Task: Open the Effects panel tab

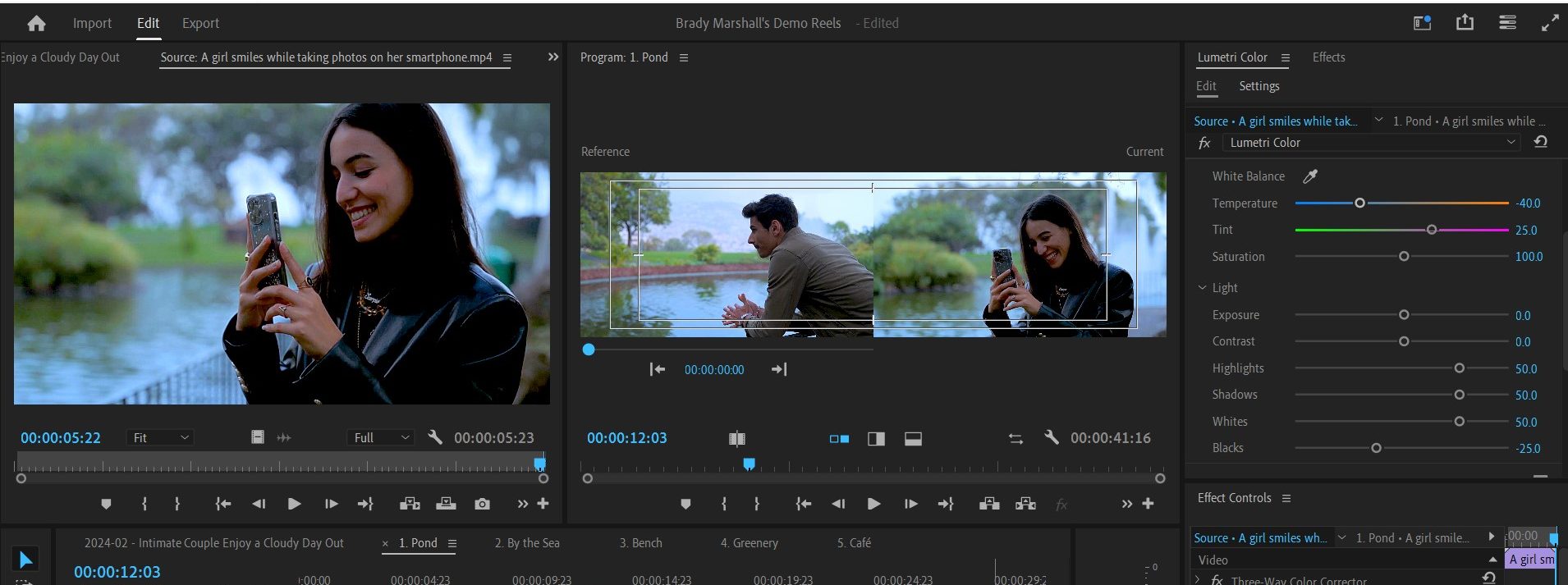Action: click(x=1328, y=57)
